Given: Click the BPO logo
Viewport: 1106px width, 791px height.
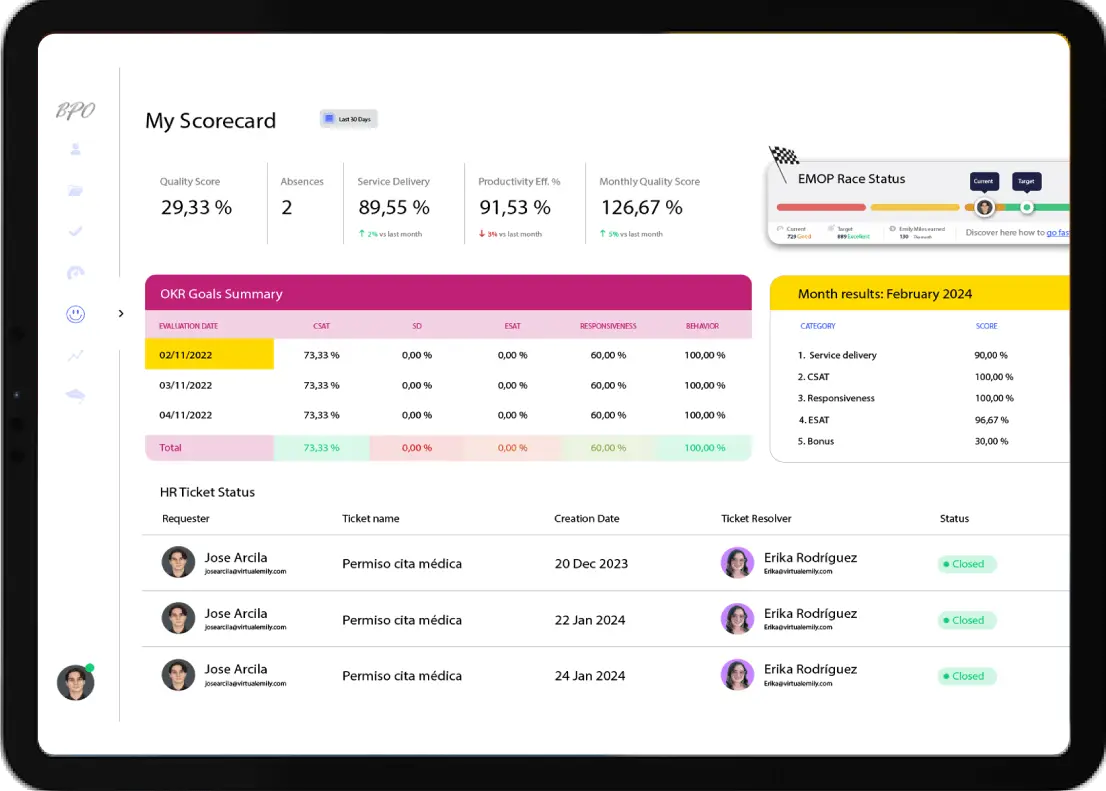Looking at the screenshot, I should (75, 111).
